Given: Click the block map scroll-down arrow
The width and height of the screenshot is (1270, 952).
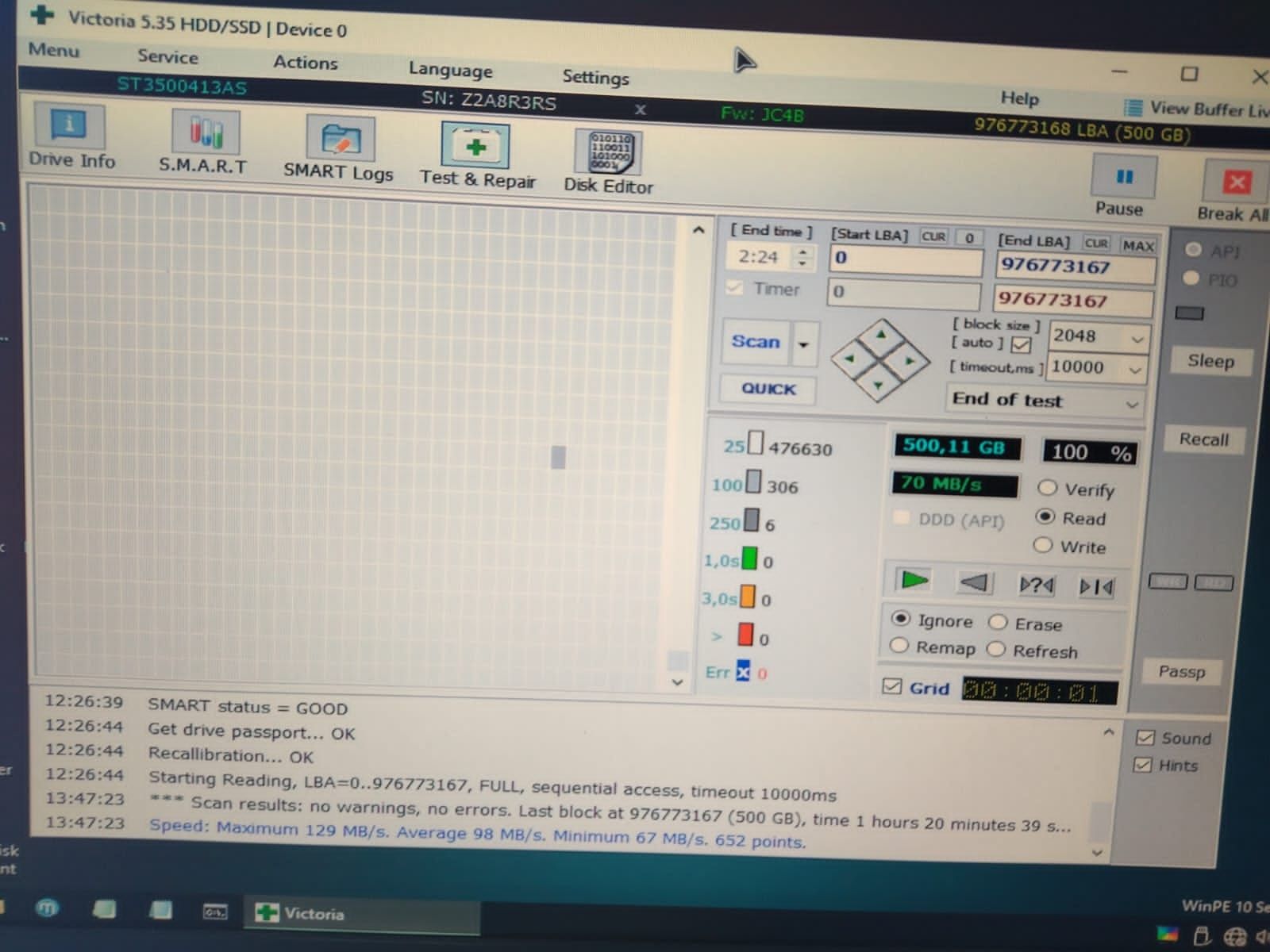Looking at the screenshot, I should (x=677, y=681).
